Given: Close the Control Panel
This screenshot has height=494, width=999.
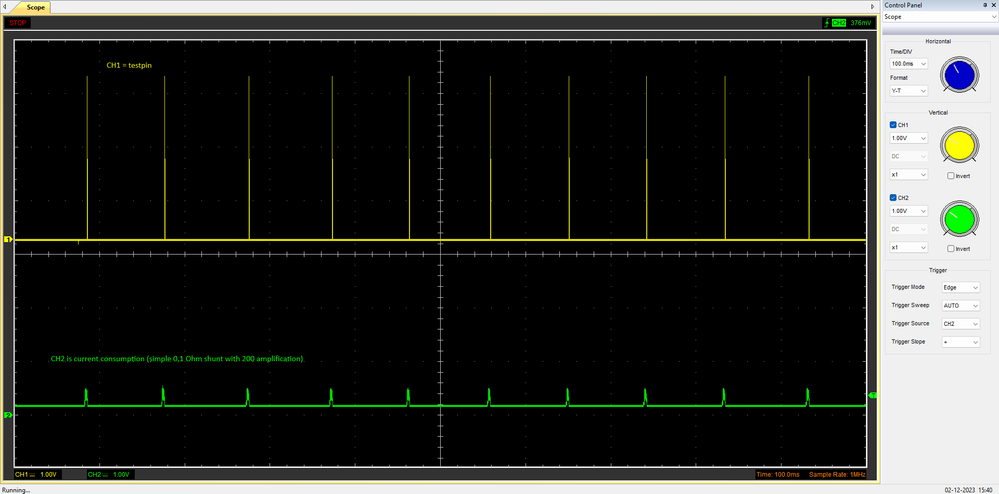Looking at the screenshot, I should click(993, 5).
